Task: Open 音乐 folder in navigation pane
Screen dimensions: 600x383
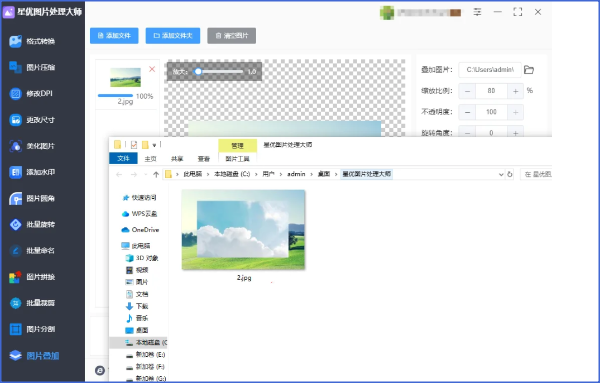Action: tap(137, 318)
